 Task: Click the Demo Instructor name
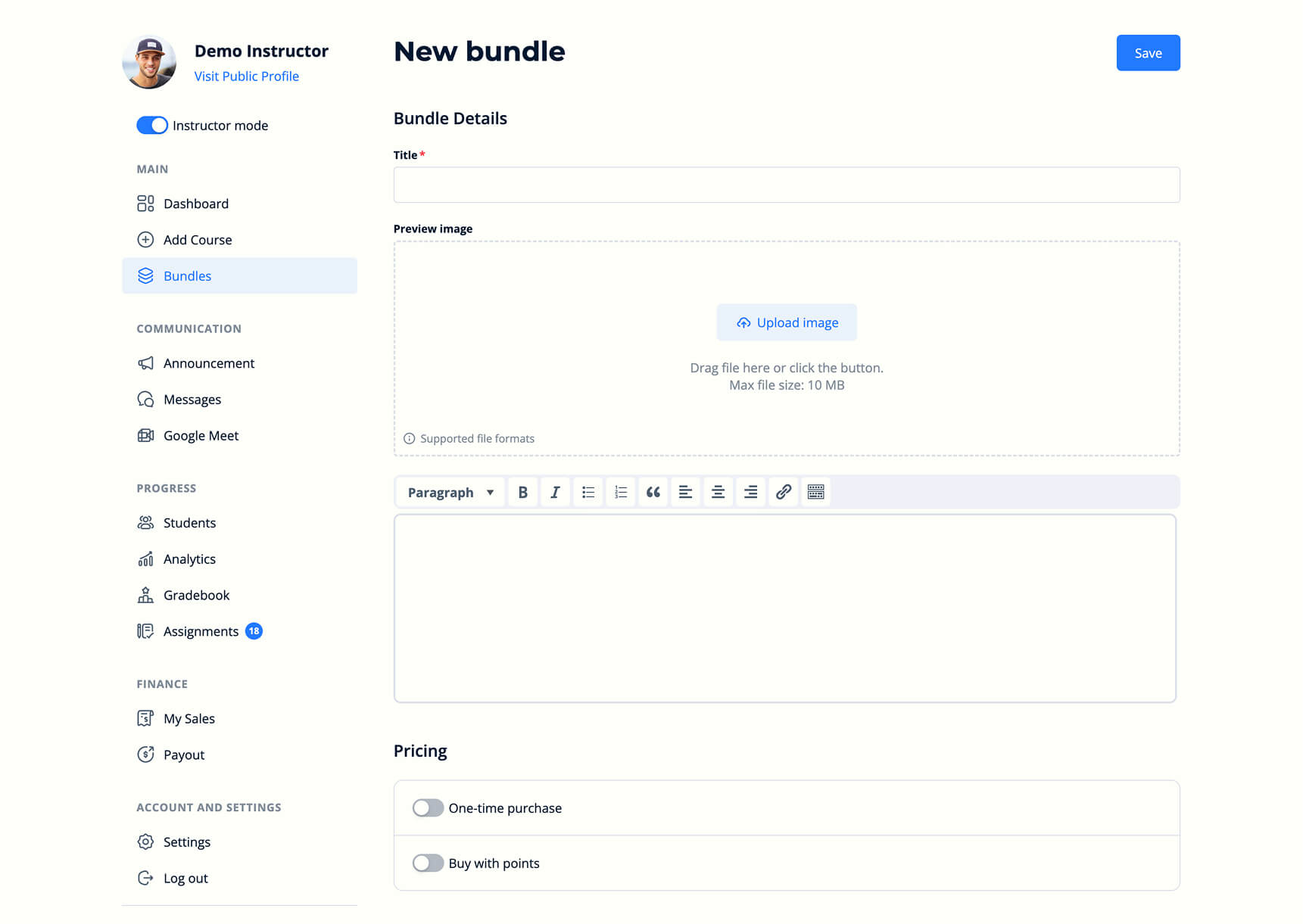point(261,51)
